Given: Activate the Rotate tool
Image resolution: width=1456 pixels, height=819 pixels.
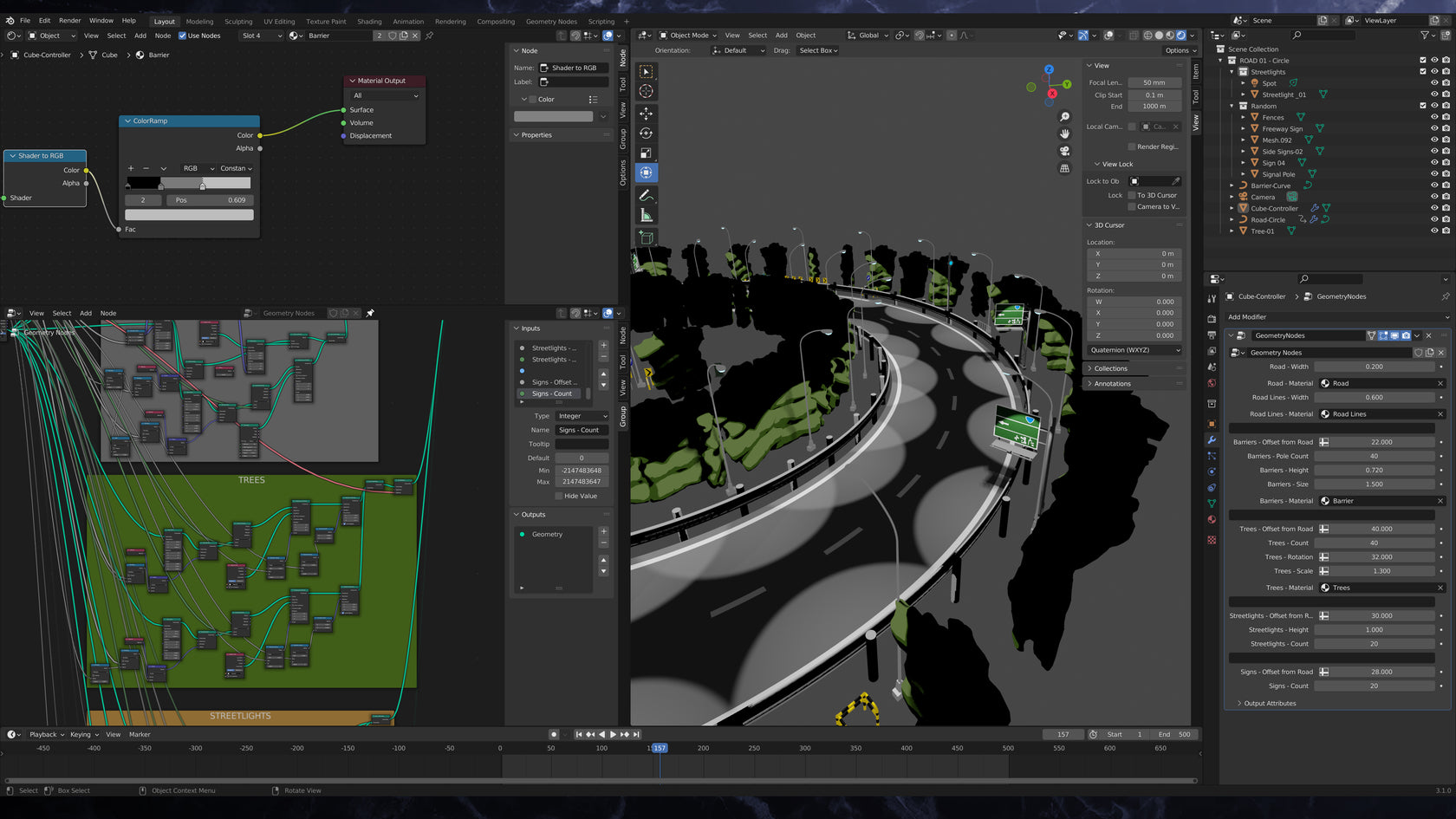Looking at the screenshot, I should (x=647, y=133).
